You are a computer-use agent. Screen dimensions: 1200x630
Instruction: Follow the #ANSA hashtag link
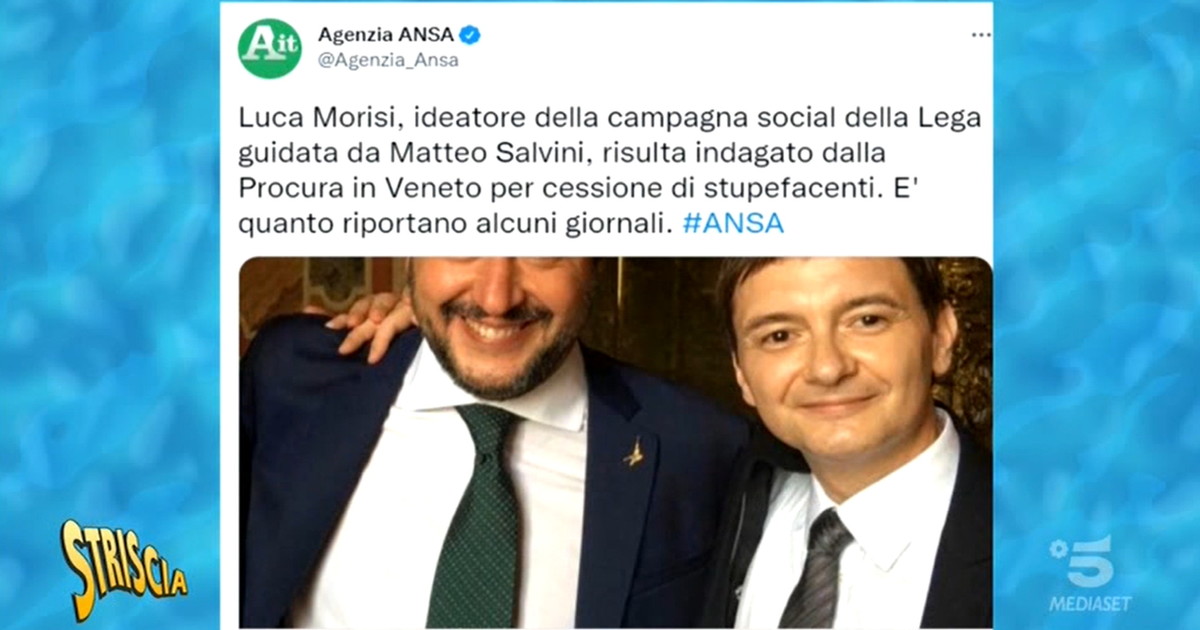[x=733, y=224]
